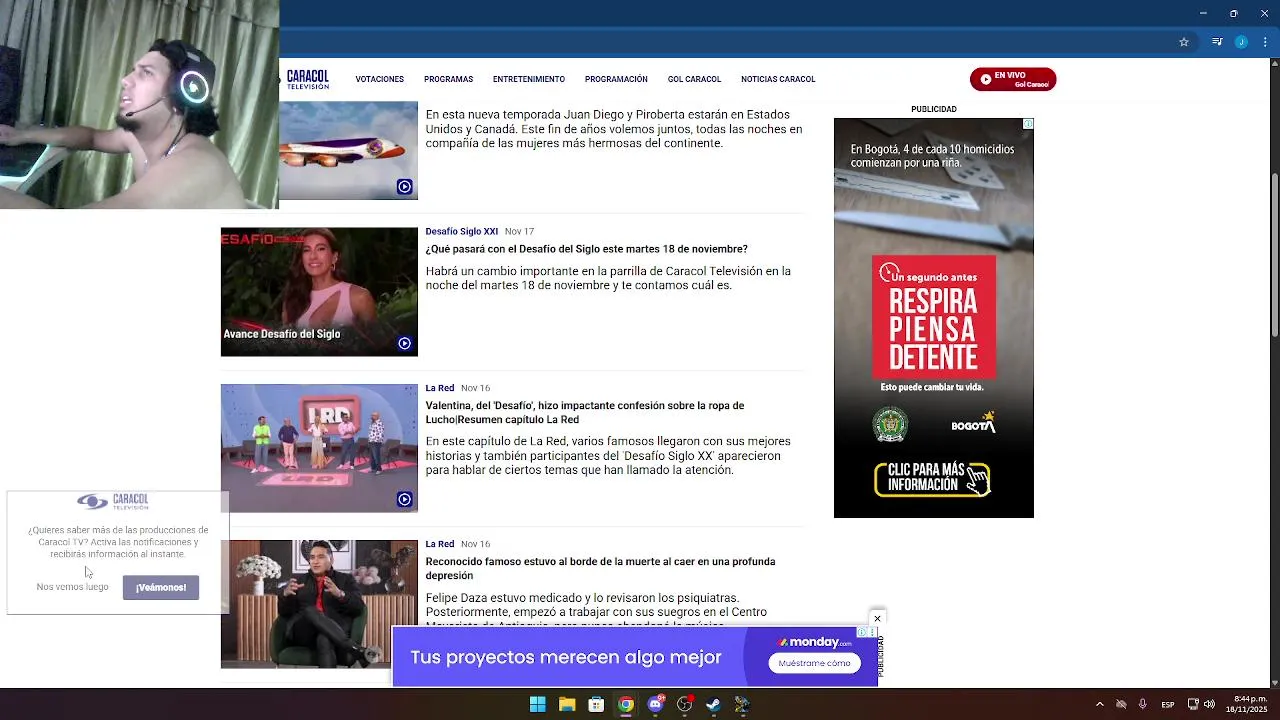This screenshot has width=1280, height=720.
Task: Open File Explorer from the taskbar
Action: pos(567,704)
